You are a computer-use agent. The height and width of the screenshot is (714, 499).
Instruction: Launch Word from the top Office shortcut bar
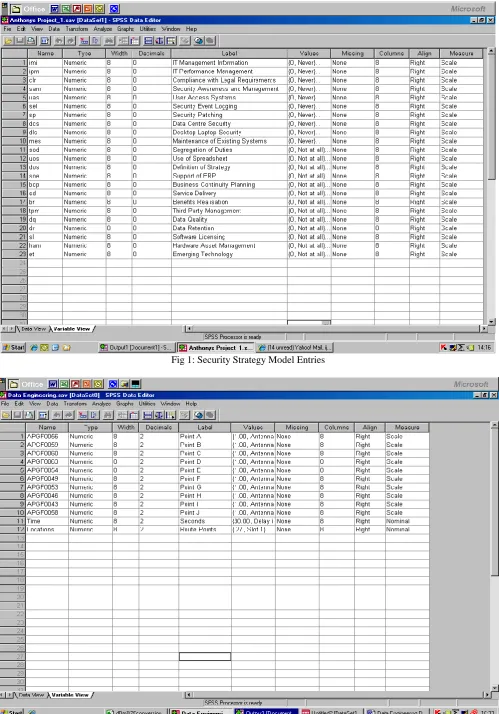(55, 9)
